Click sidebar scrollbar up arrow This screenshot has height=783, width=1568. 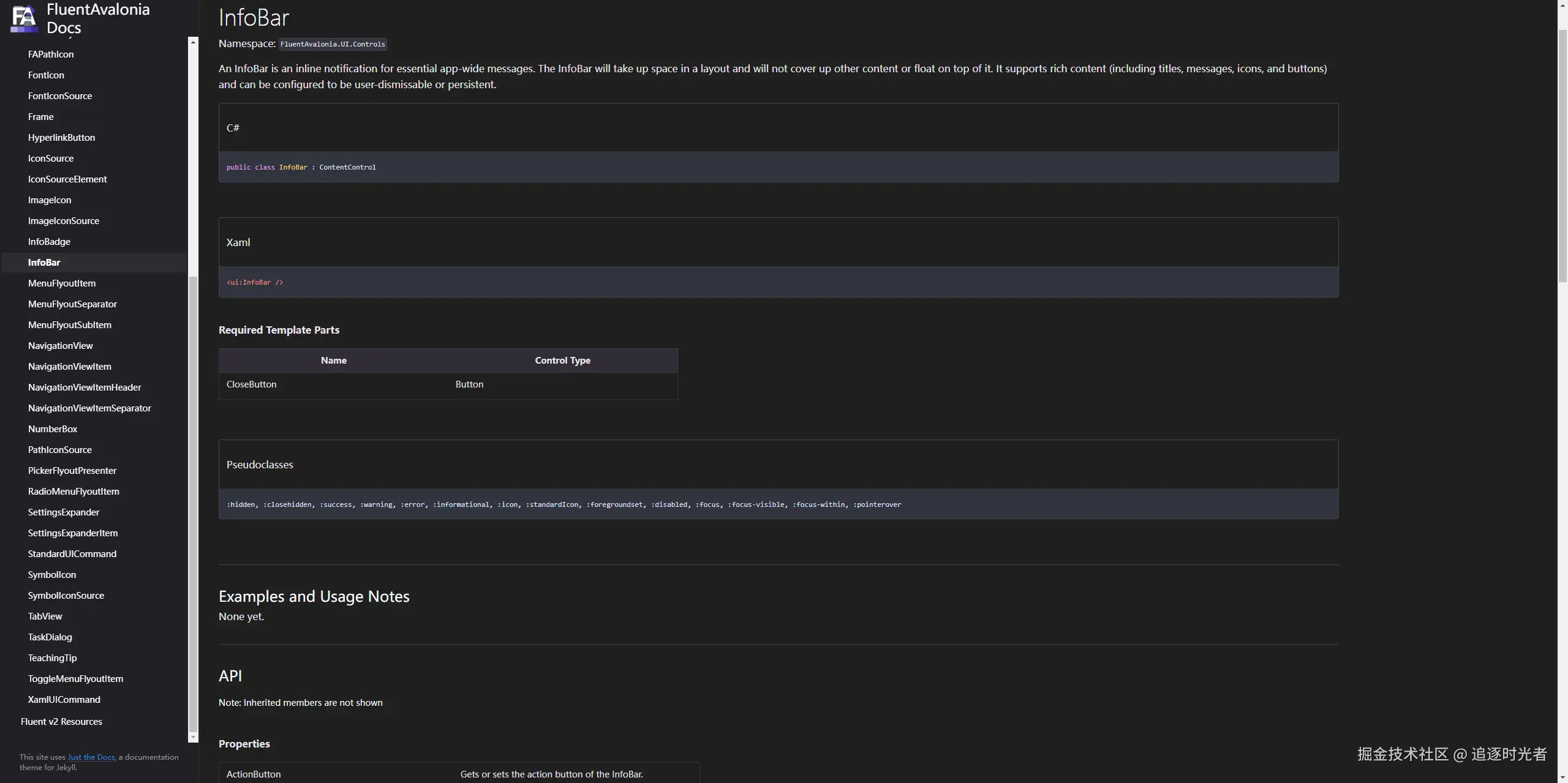(193, 42)
